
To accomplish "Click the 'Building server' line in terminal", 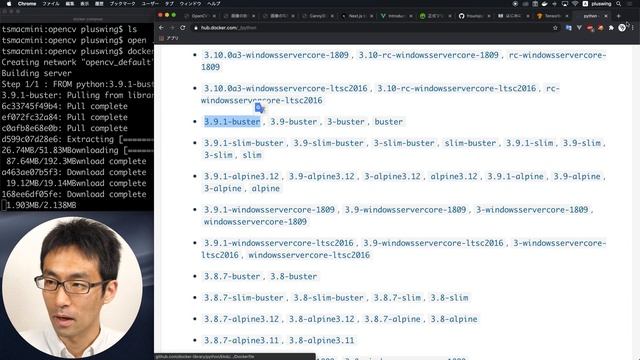I will (x=36, y=73).
